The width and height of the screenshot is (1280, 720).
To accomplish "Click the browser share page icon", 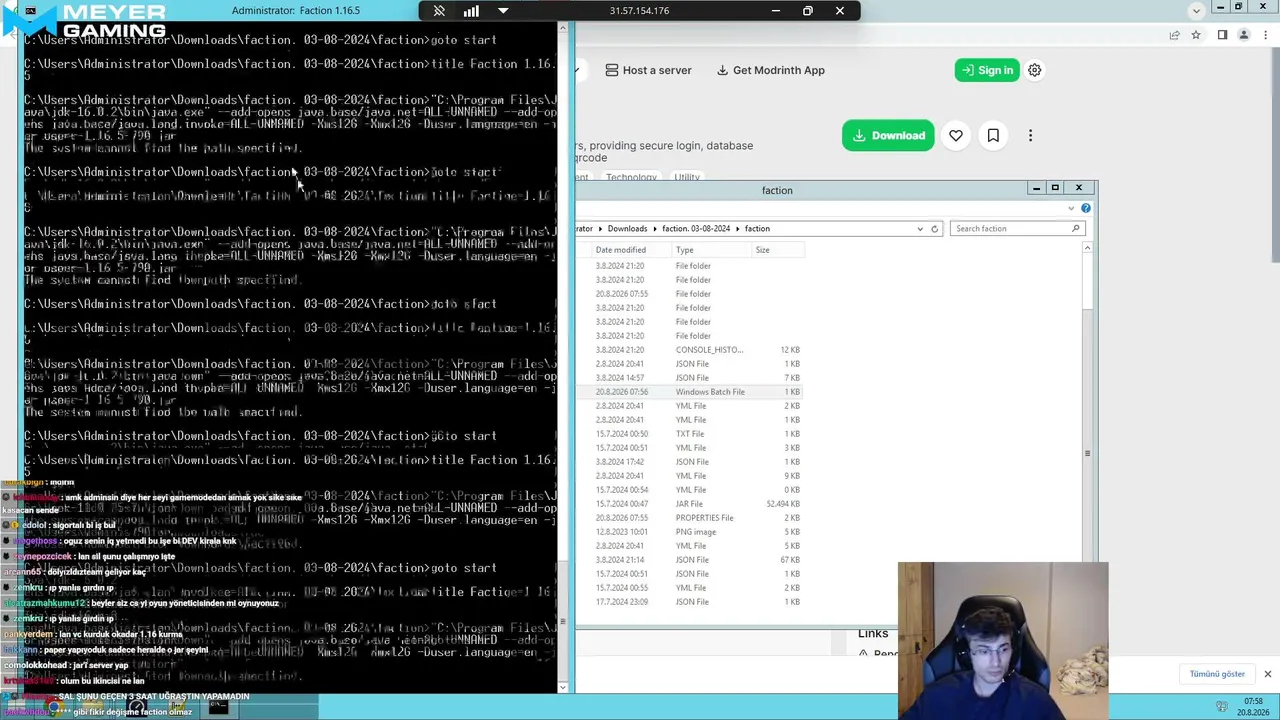I will click(x=1174, y=35).
